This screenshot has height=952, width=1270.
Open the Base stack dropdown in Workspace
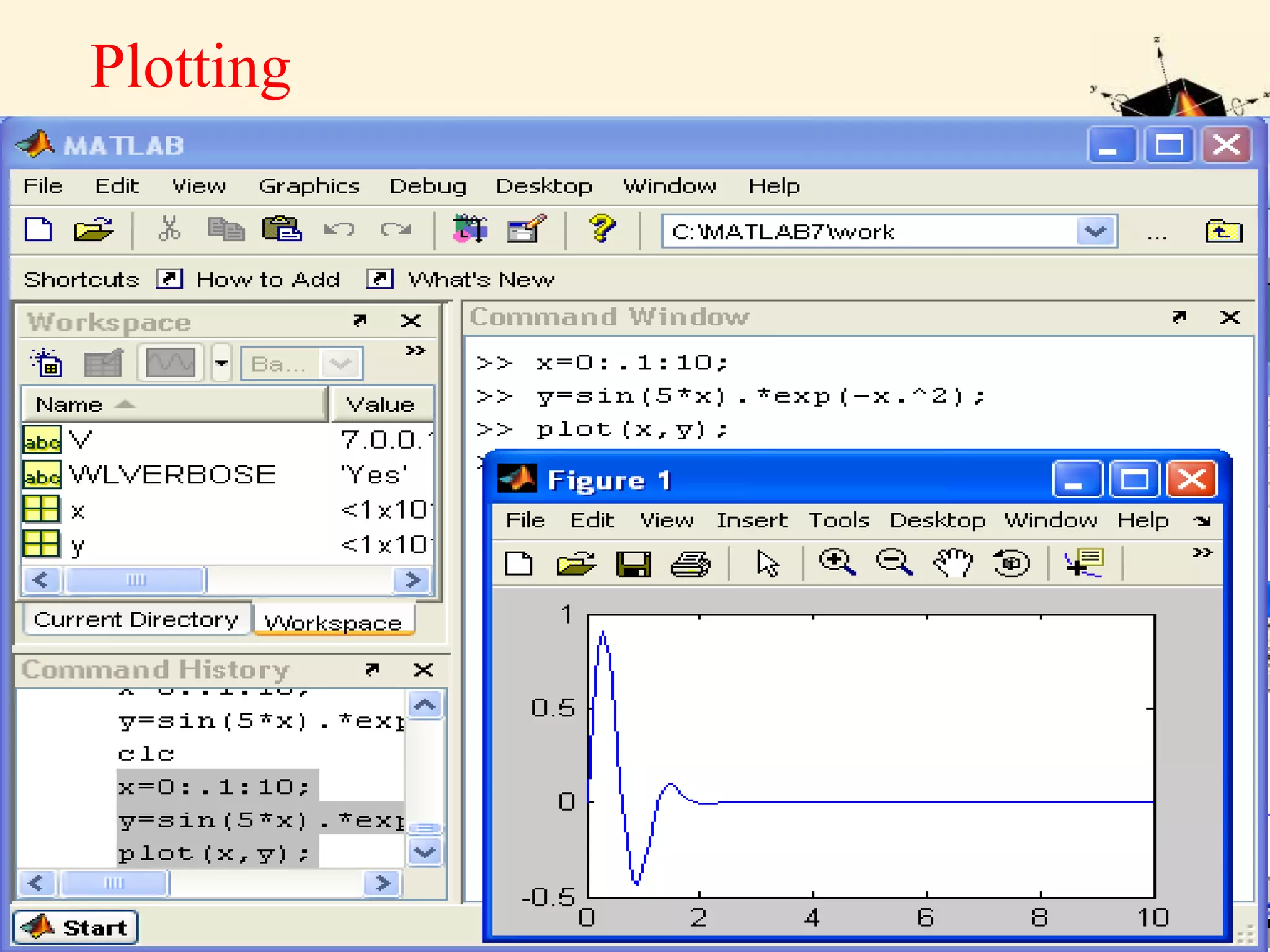[x=340, y=364]
